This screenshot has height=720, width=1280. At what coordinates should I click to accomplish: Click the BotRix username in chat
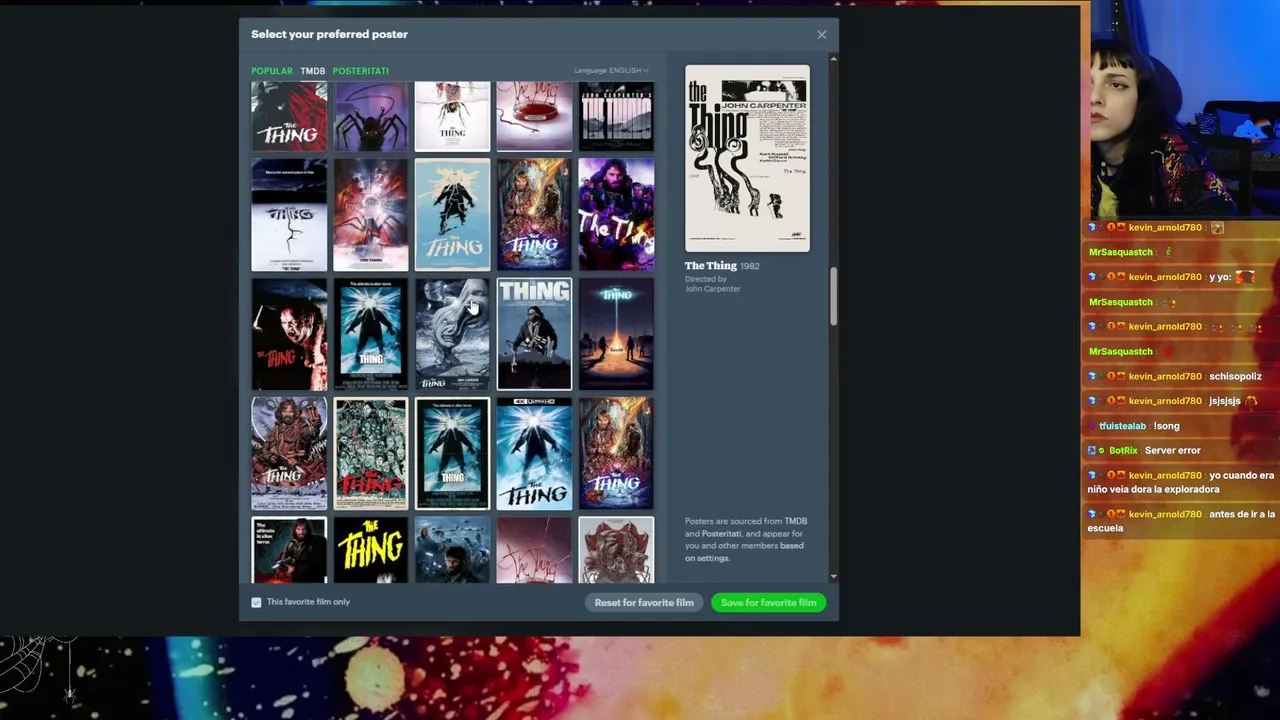[x=1123, y=451]
